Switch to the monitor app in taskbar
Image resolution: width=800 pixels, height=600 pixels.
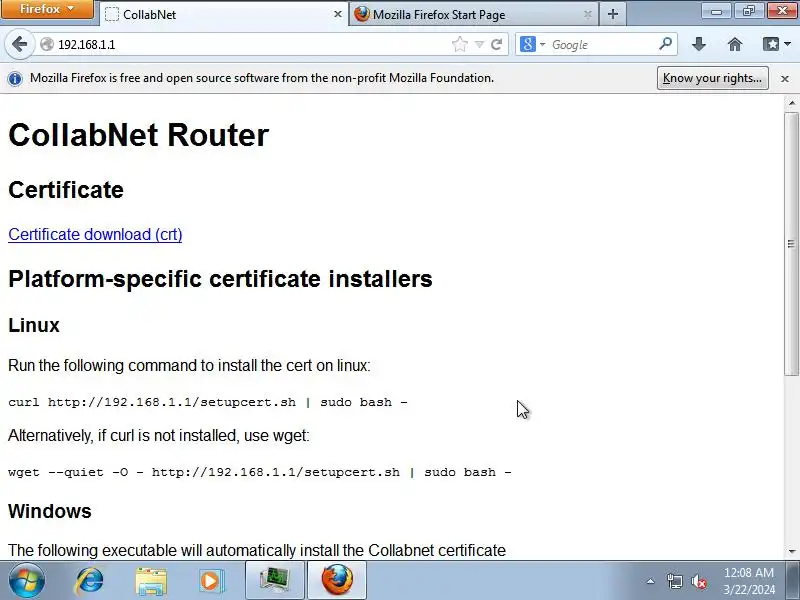pos(274,581)
